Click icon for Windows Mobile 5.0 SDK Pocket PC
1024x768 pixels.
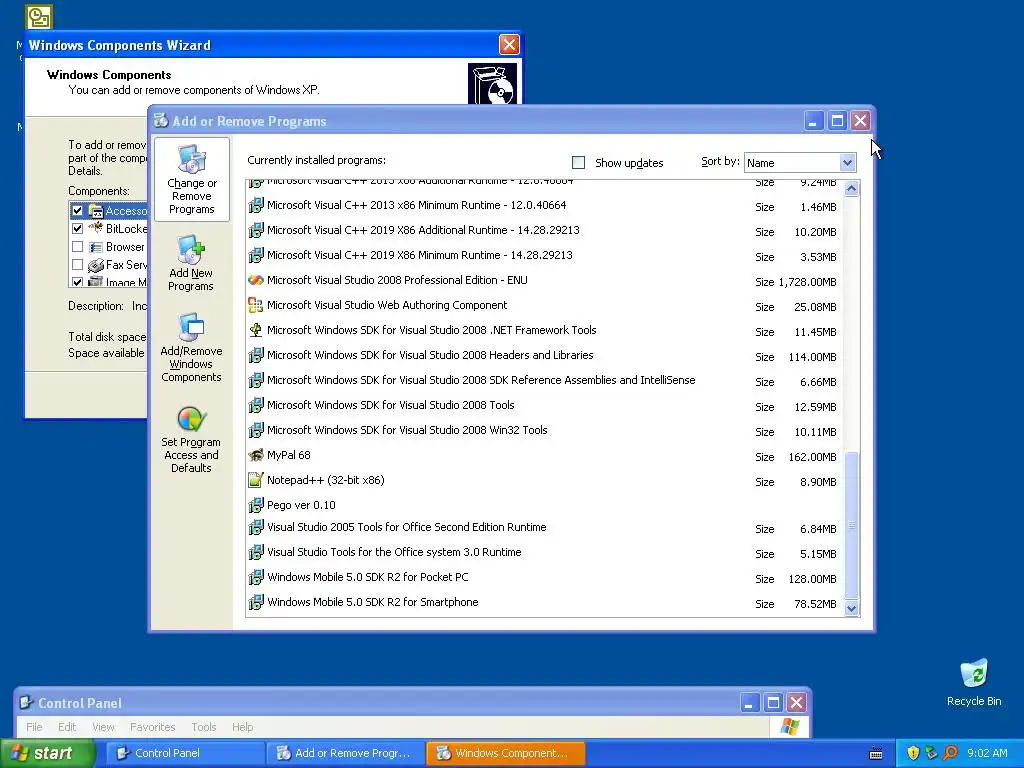255,577
